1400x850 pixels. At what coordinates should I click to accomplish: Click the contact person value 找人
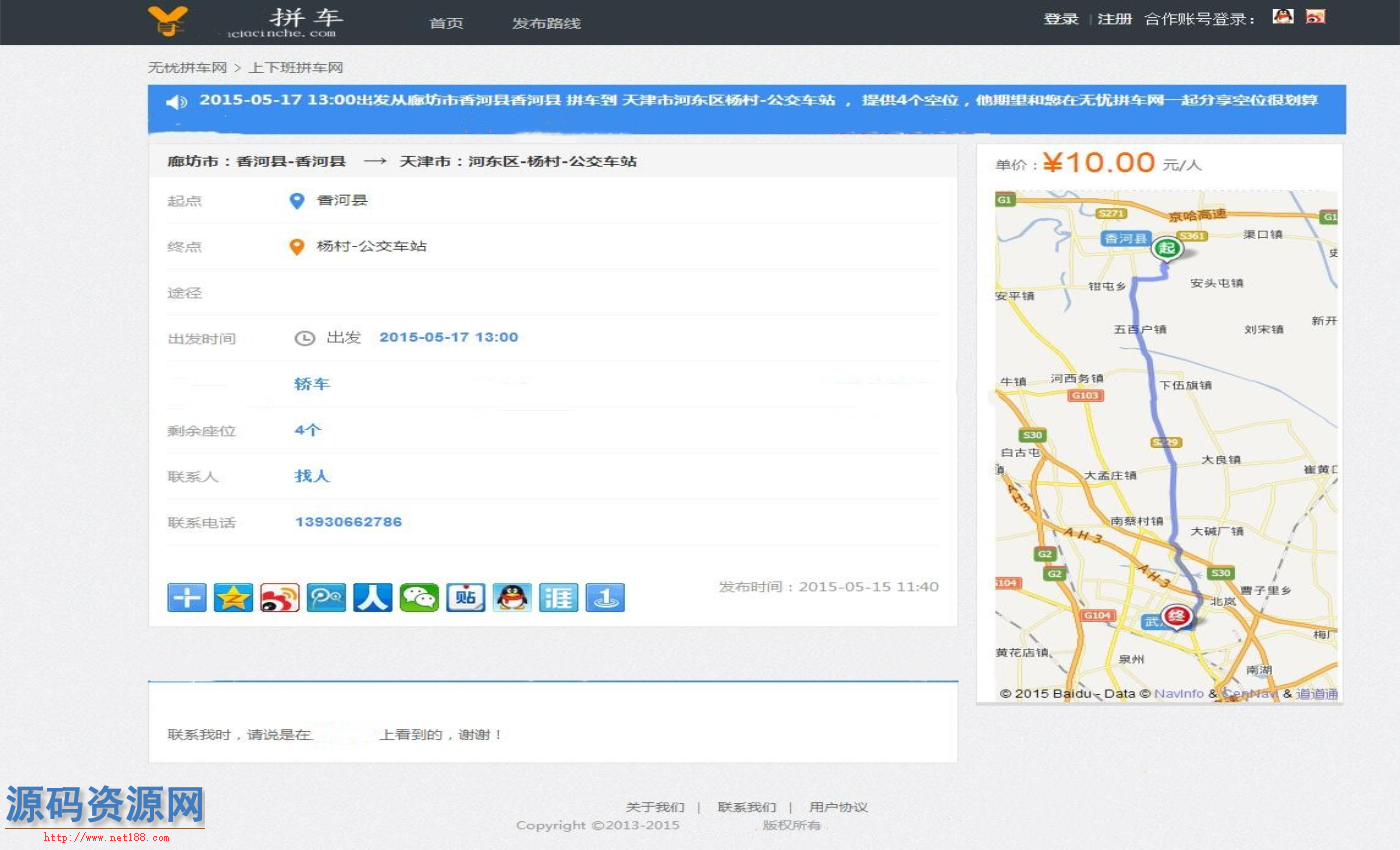pos(312,476)
